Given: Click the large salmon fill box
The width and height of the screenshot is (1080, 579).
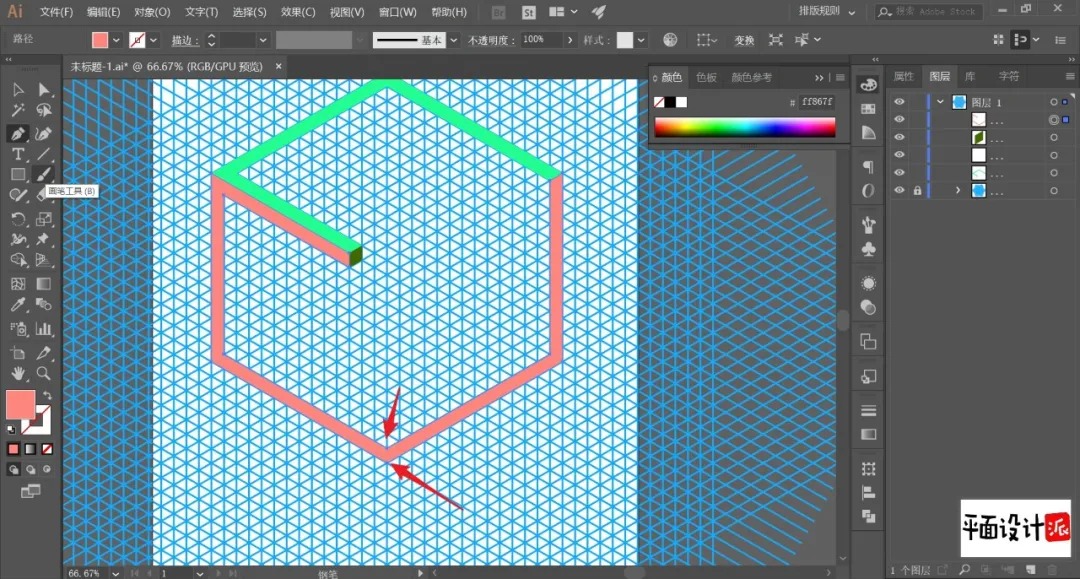Looking at the screenshot, I should [20, 404].
